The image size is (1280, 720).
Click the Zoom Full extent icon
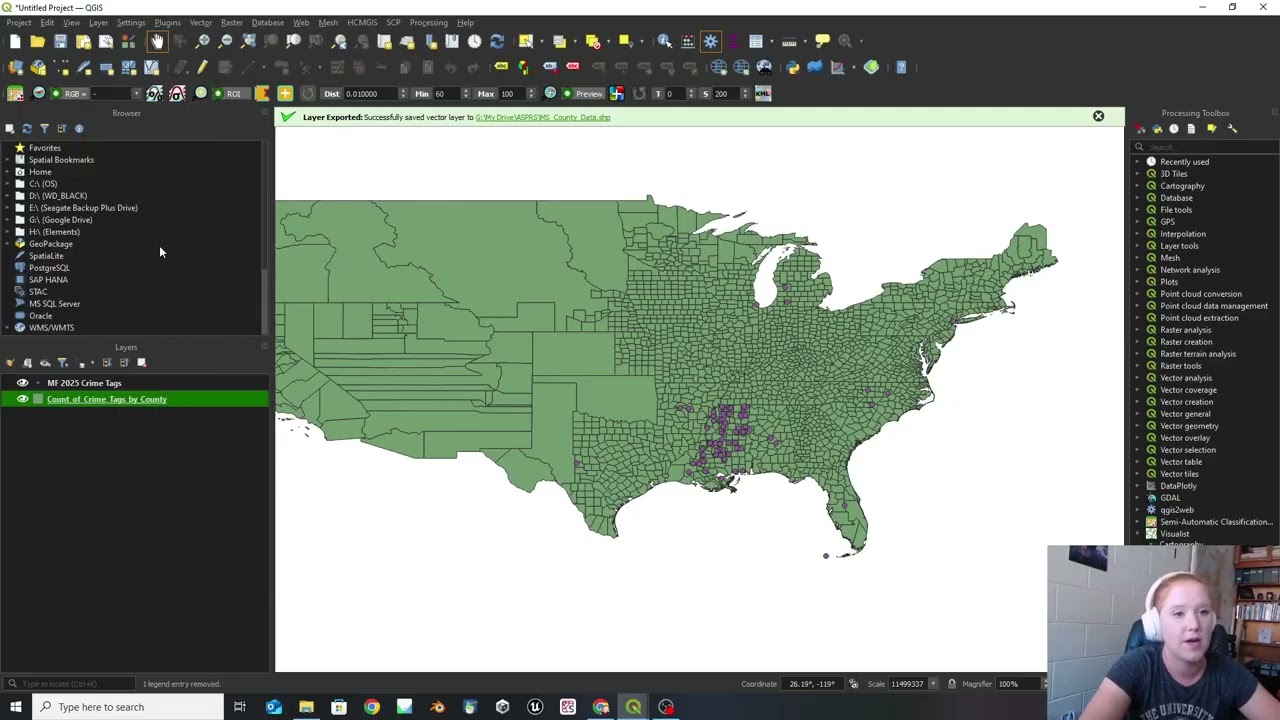[249, 41]
